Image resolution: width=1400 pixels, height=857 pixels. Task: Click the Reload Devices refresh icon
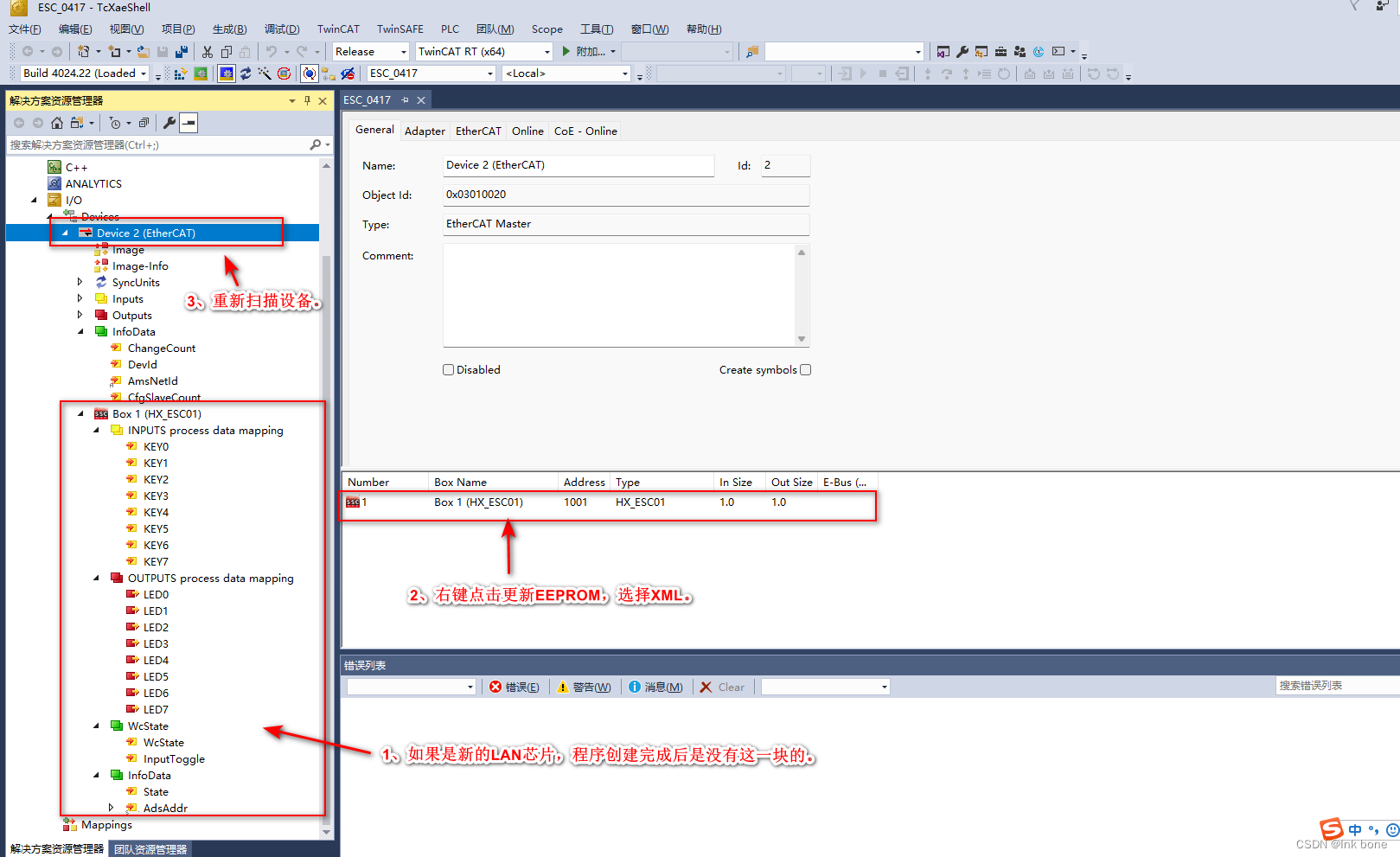pos(246,74)
